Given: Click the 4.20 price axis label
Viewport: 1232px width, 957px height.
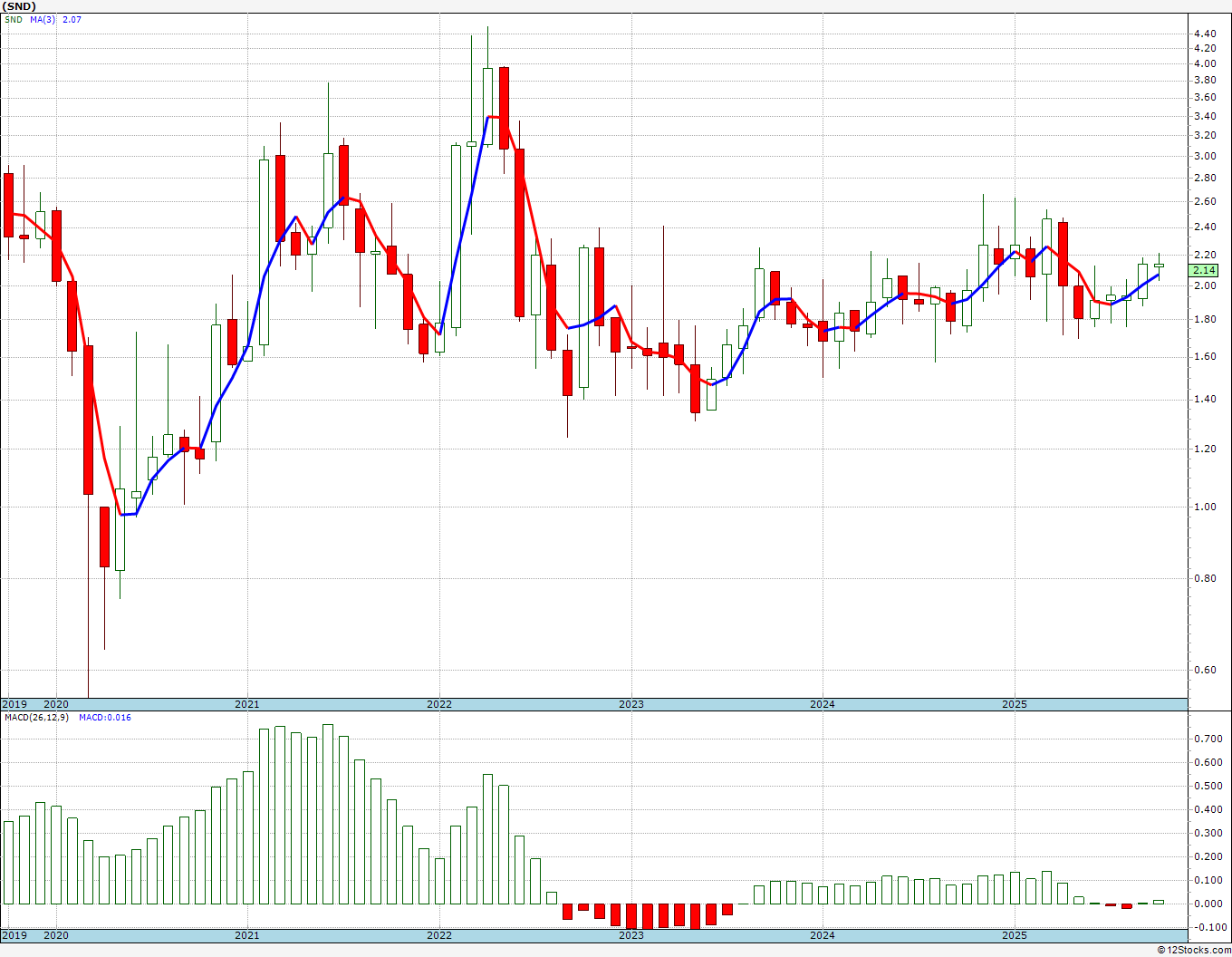Looking at the screenshot, I should [1205, 48].
